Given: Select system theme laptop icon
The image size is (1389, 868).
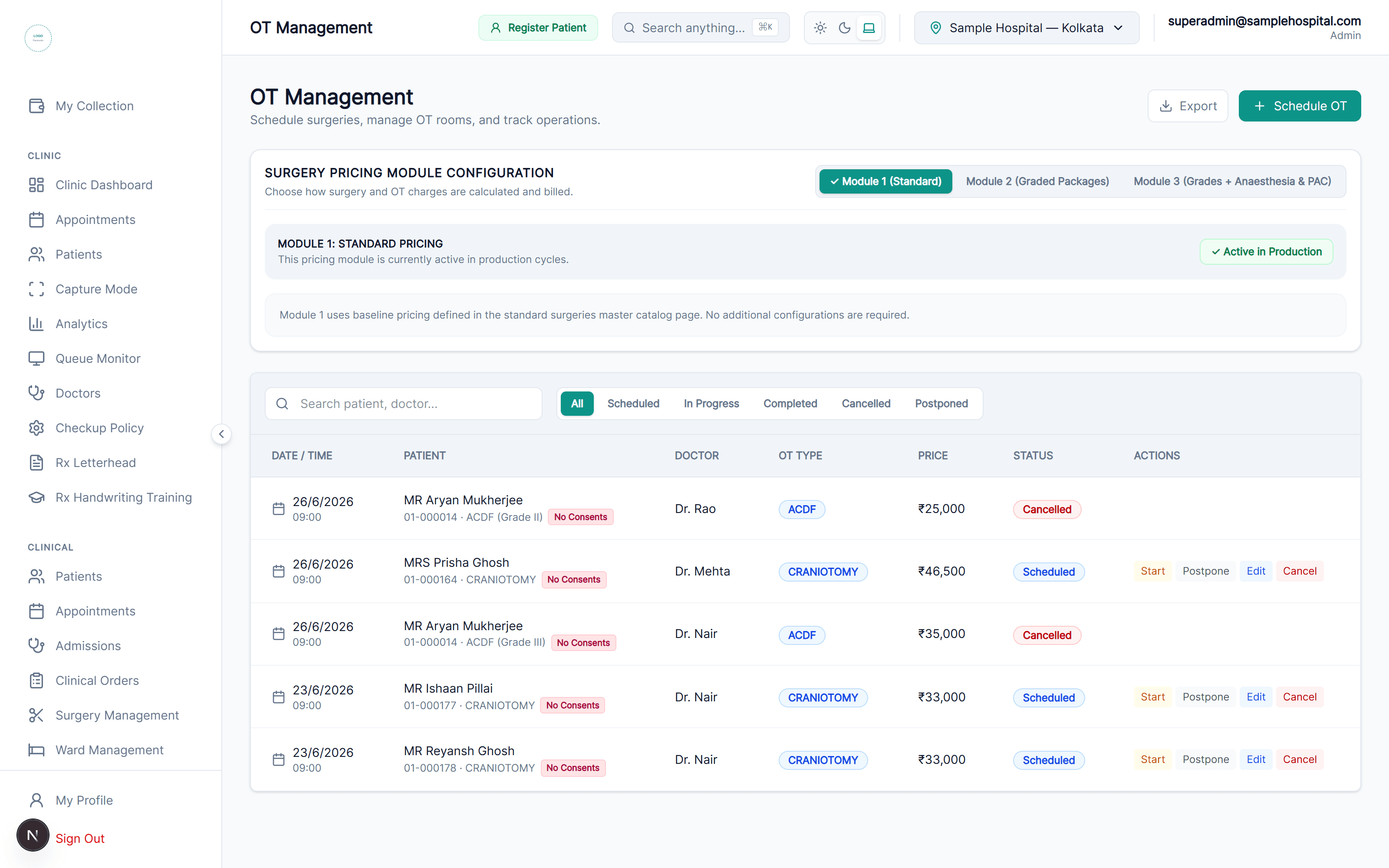Looking at the screenshot, I should click(869, 27).
